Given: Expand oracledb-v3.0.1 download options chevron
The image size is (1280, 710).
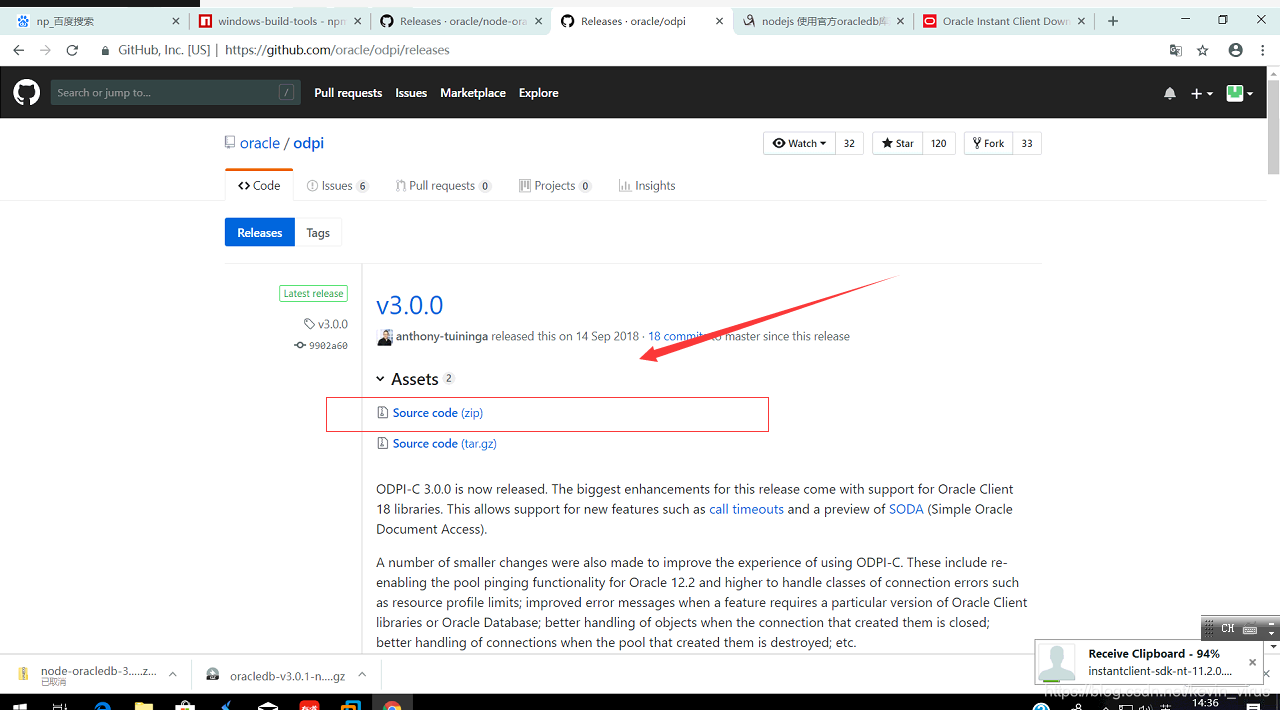Looking at the screenshot, I should 362,675.
